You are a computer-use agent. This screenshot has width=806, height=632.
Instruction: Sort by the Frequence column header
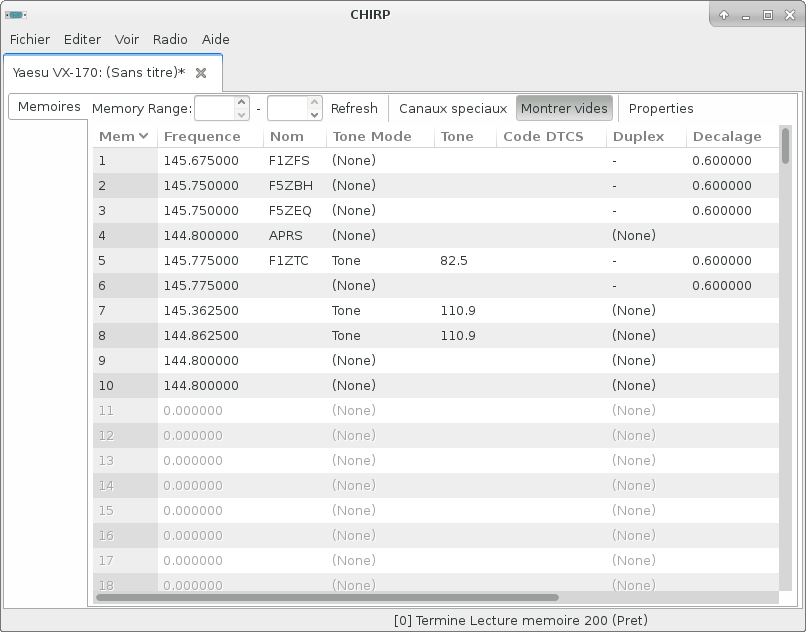[x=211, y=136]
